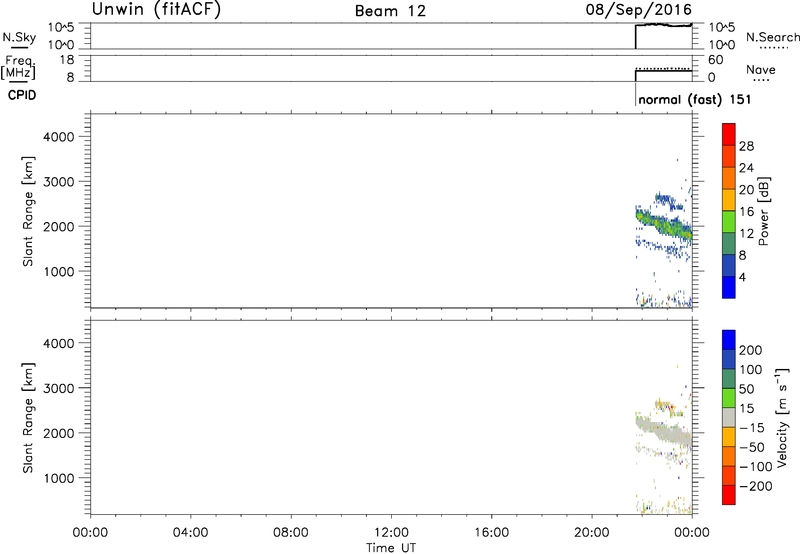Image resolution: width=800 pixels, height=554 pixels.
Task: Click '4000' on the power panel range axis
Action: click(59, 137)
